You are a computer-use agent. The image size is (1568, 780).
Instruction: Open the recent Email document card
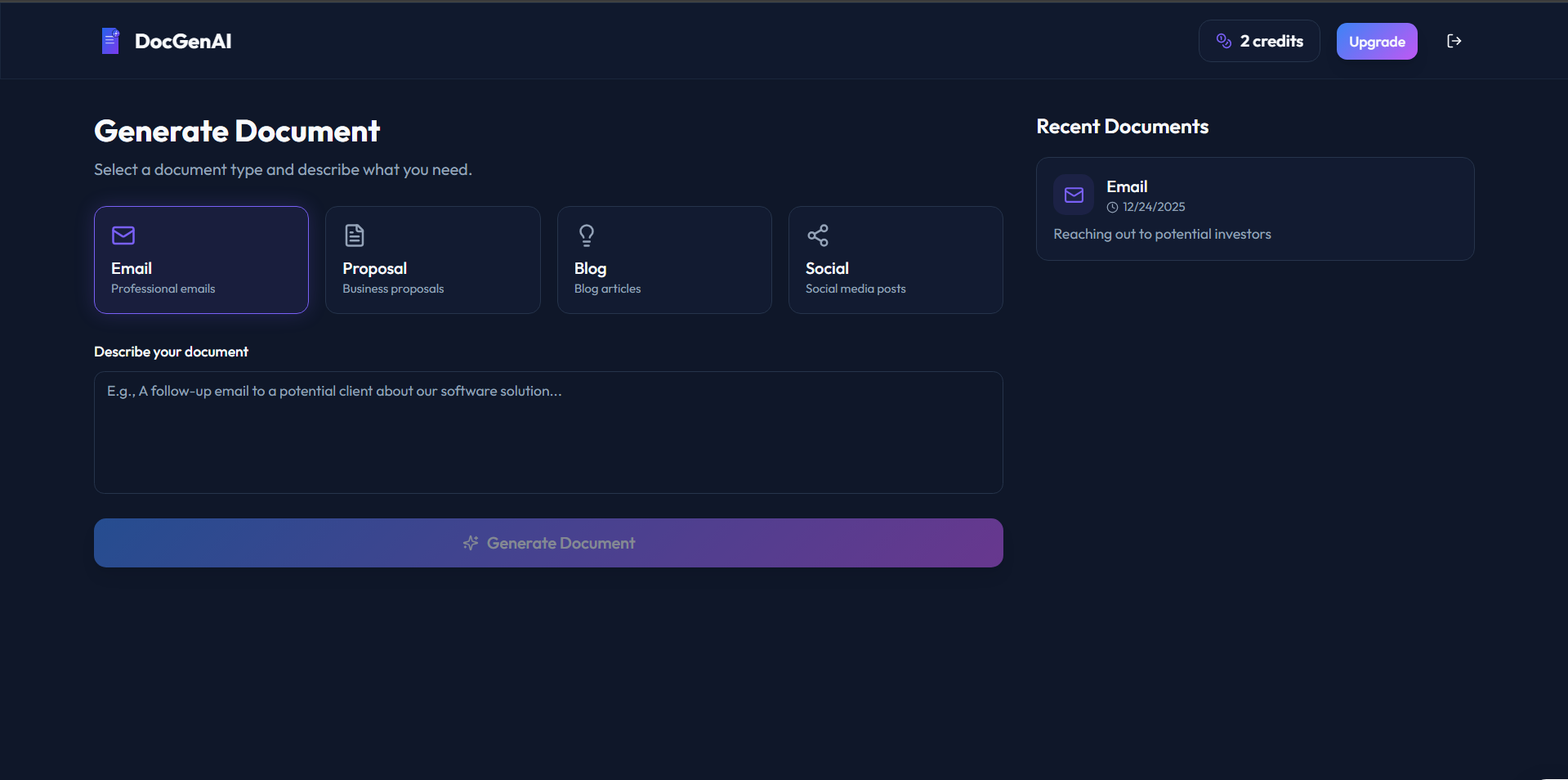(x=1255, y=209)
